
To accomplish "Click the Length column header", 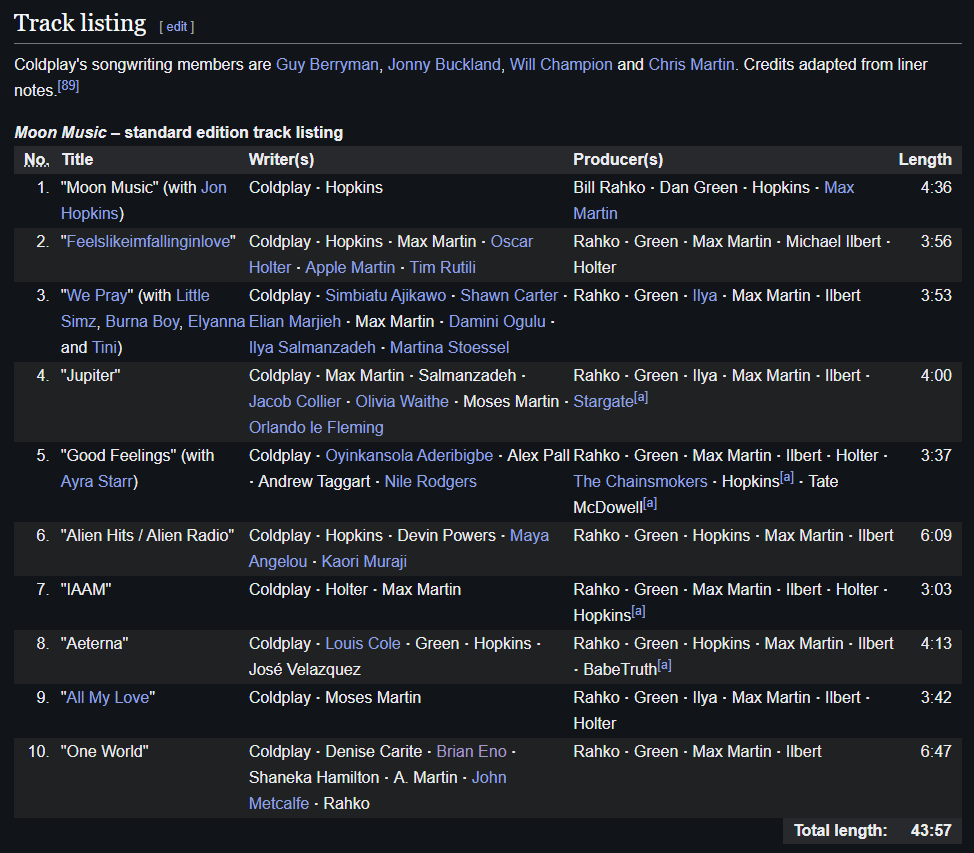I will [925, 160].
